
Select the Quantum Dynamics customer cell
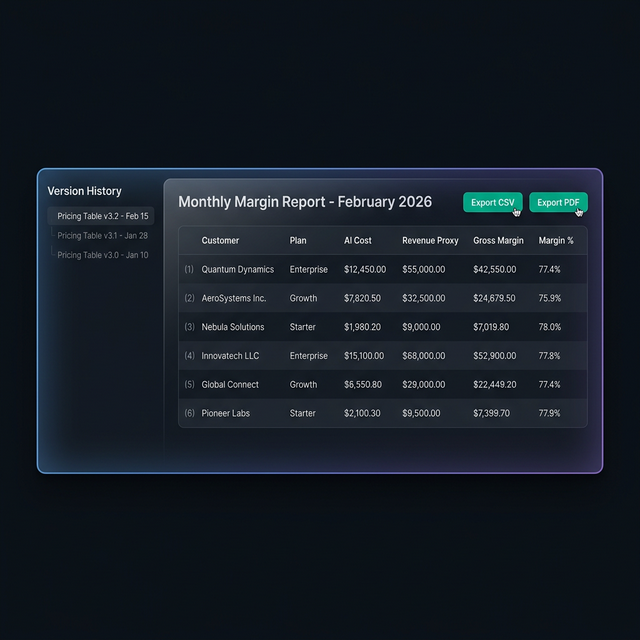point(238,269)
